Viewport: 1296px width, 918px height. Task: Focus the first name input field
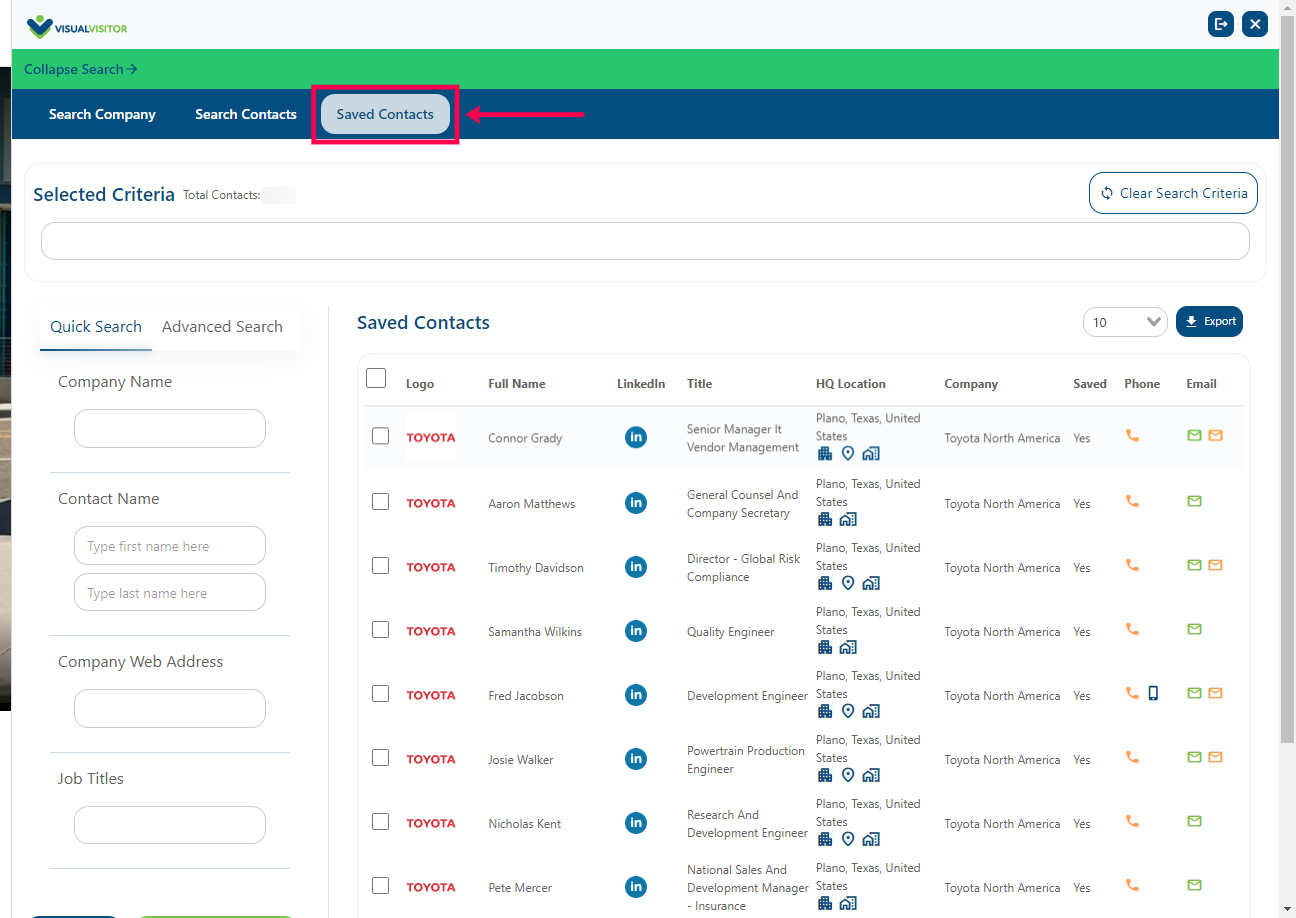pyautogui.click(x=170, y=546)
